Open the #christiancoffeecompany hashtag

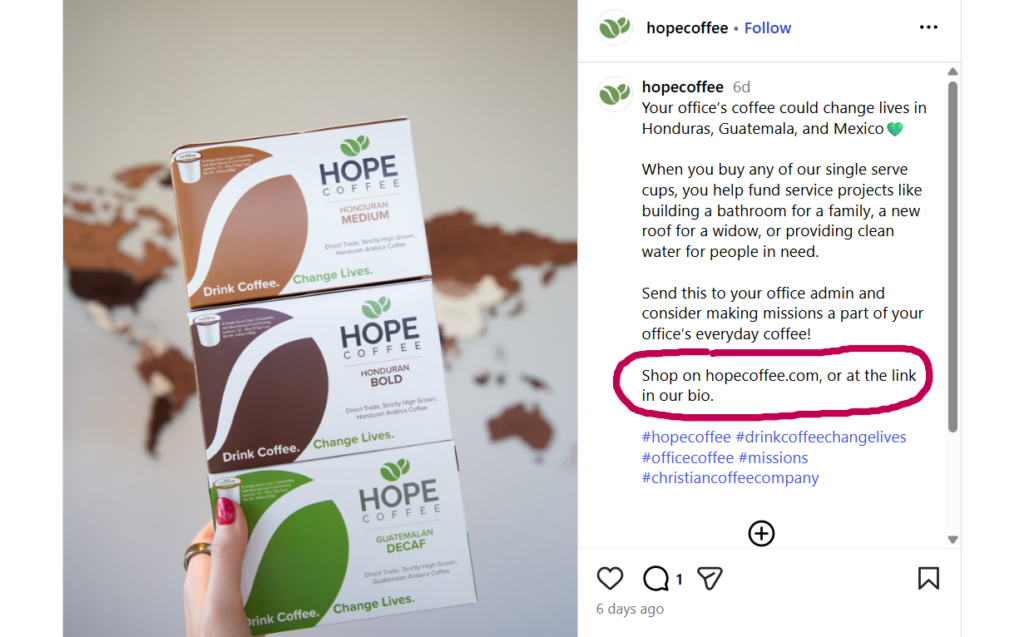click(x=730, y=478)
